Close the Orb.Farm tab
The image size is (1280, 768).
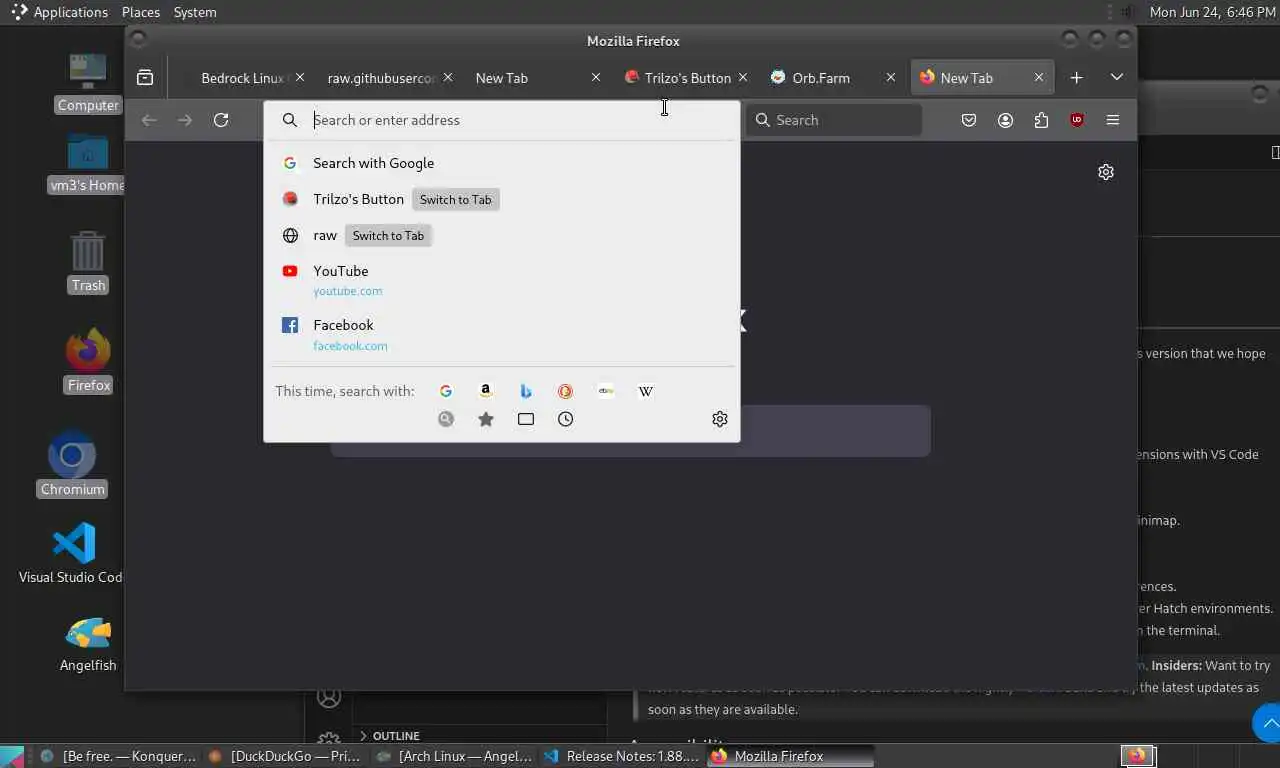click(891, 77)
